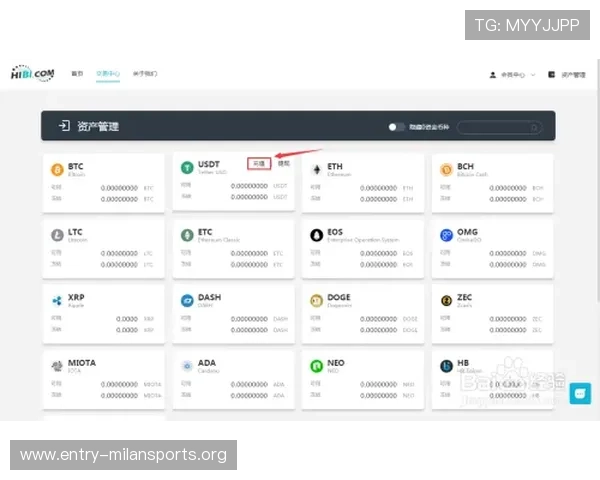
Task: Click the search icon in asset search box
Action: point(535,127)
